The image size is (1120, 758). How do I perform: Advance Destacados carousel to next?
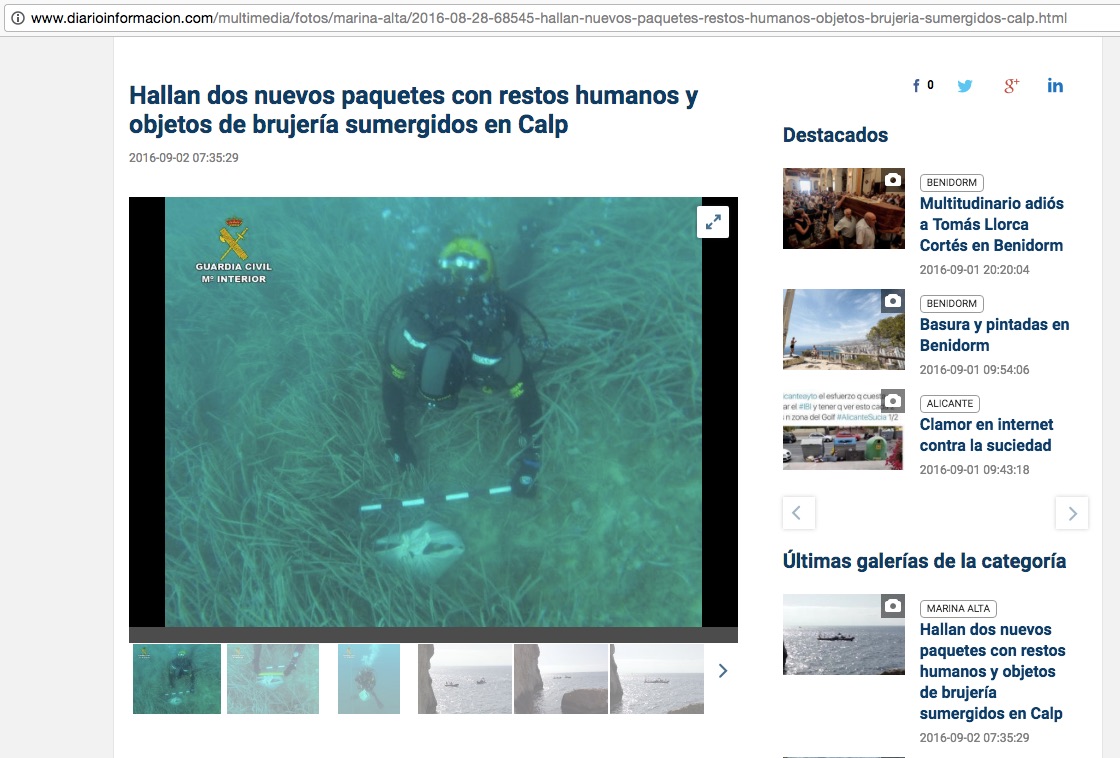pos(1071,513)
